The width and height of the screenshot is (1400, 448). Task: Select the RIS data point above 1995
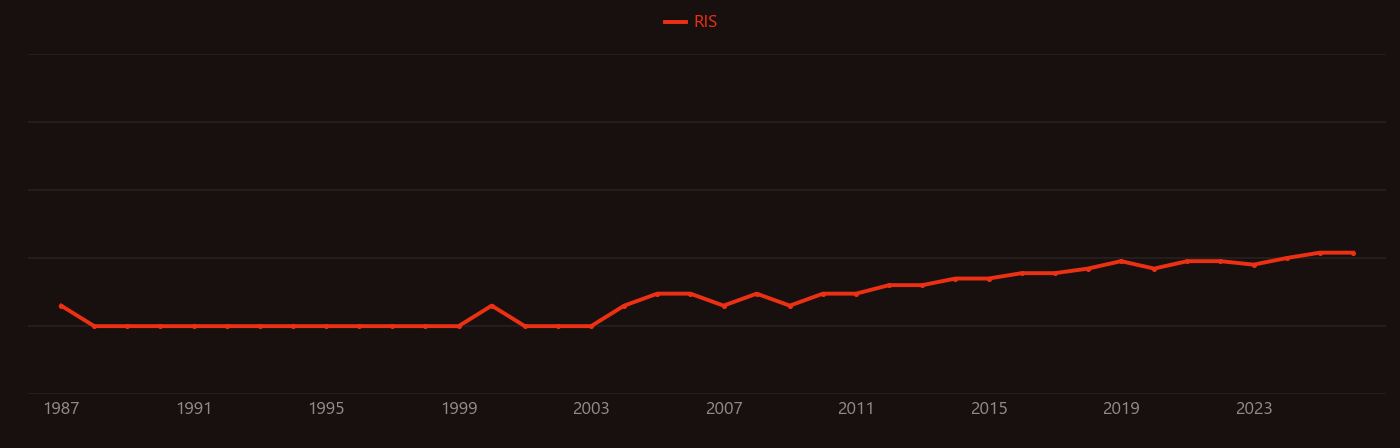(326, 326)
